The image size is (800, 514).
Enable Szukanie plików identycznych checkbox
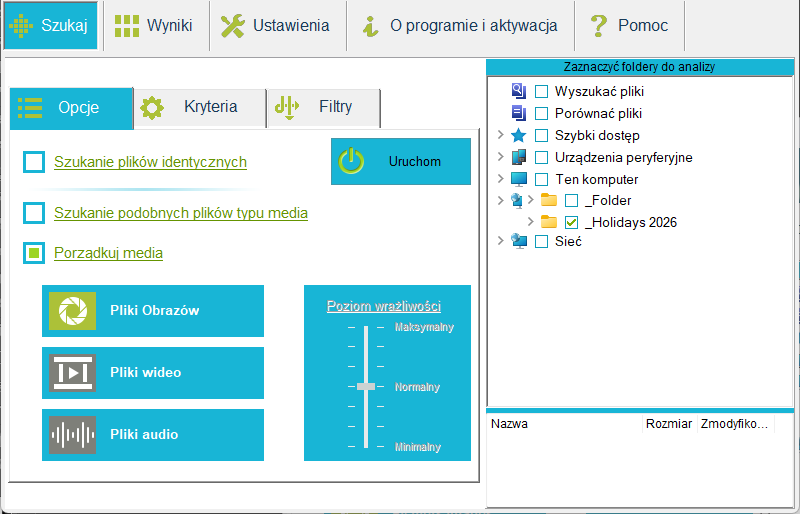pyautogui.click(x=34, y=162)
